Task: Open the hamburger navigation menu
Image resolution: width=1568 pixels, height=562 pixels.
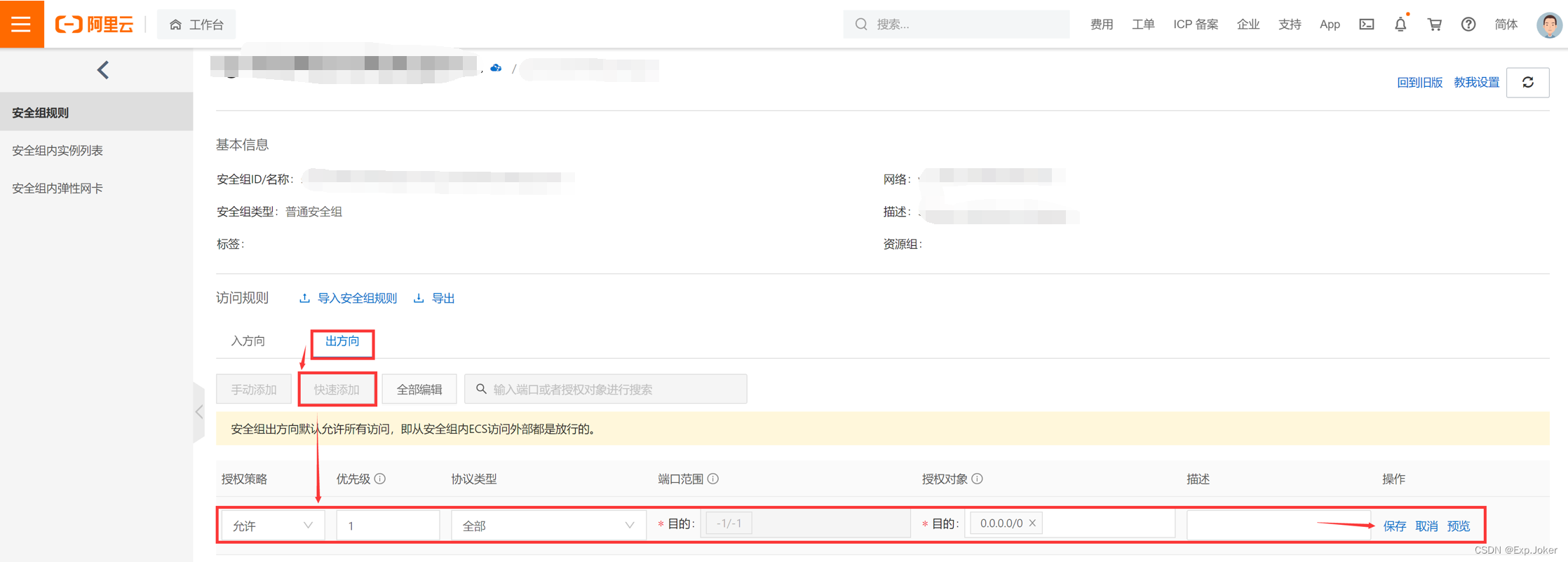Action: (x=21, y=24)
